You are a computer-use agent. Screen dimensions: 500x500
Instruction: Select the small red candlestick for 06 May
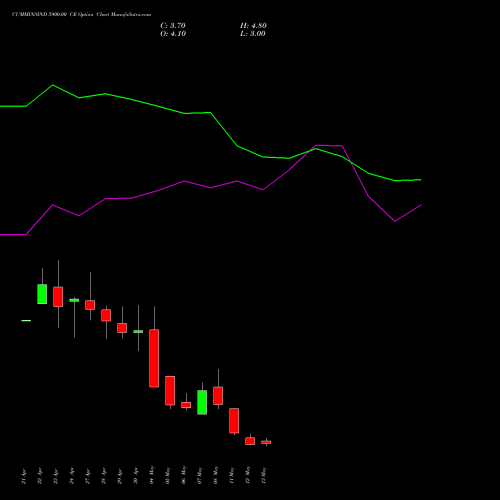(x=186, y=405)
